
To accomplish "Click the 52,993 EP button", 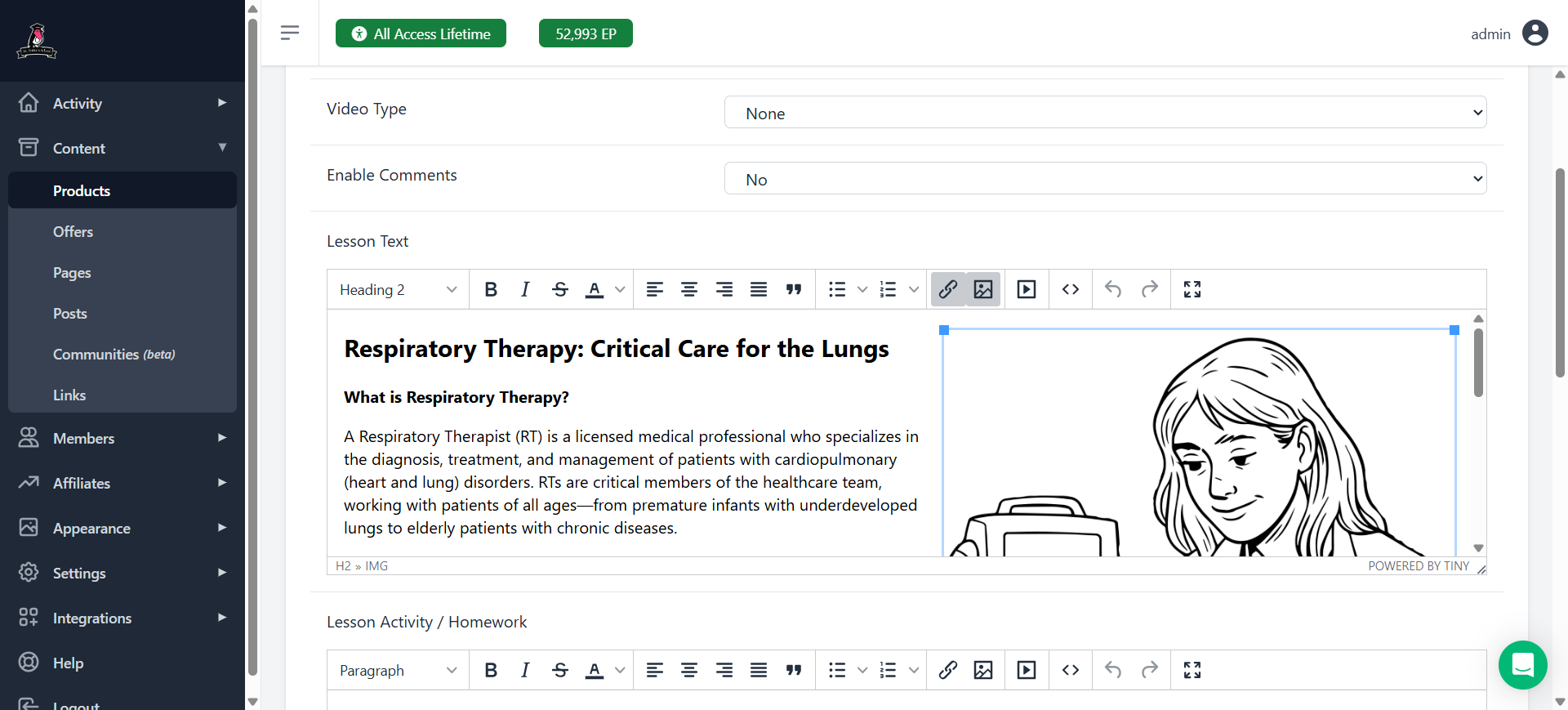I will pyautogui.click(x=586, y=33).
